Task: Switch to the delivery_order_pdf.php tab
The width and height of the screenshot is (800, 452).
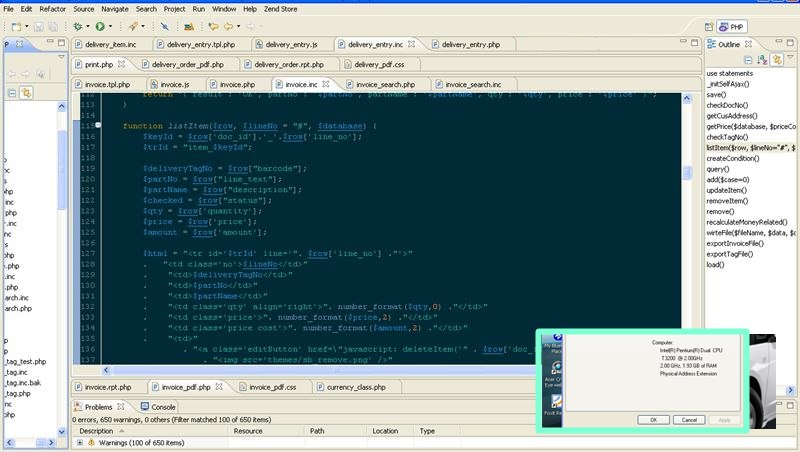Action: click(x=188, y=64)
